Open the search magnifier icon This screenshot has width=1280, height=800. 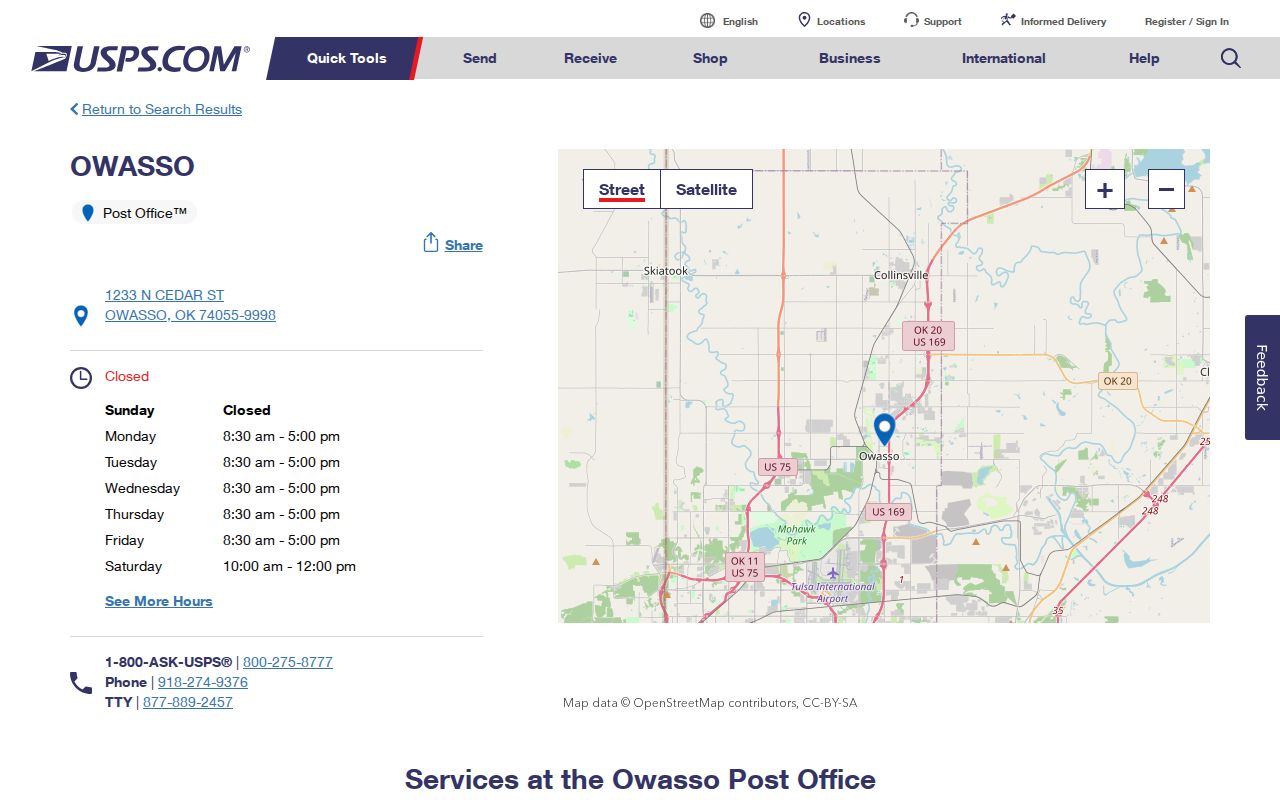pos(1231,58)
